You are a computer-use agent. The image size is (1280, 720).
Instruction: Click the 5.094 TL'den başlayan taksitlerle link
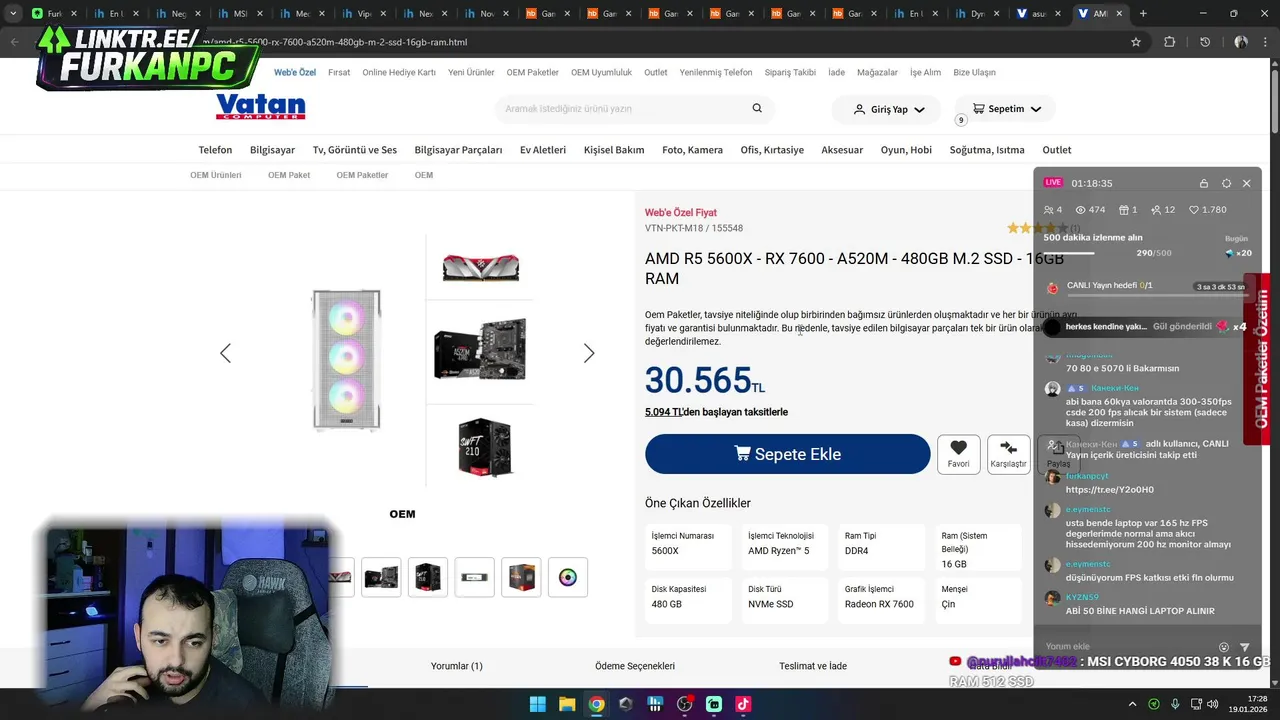click(716, 412)
